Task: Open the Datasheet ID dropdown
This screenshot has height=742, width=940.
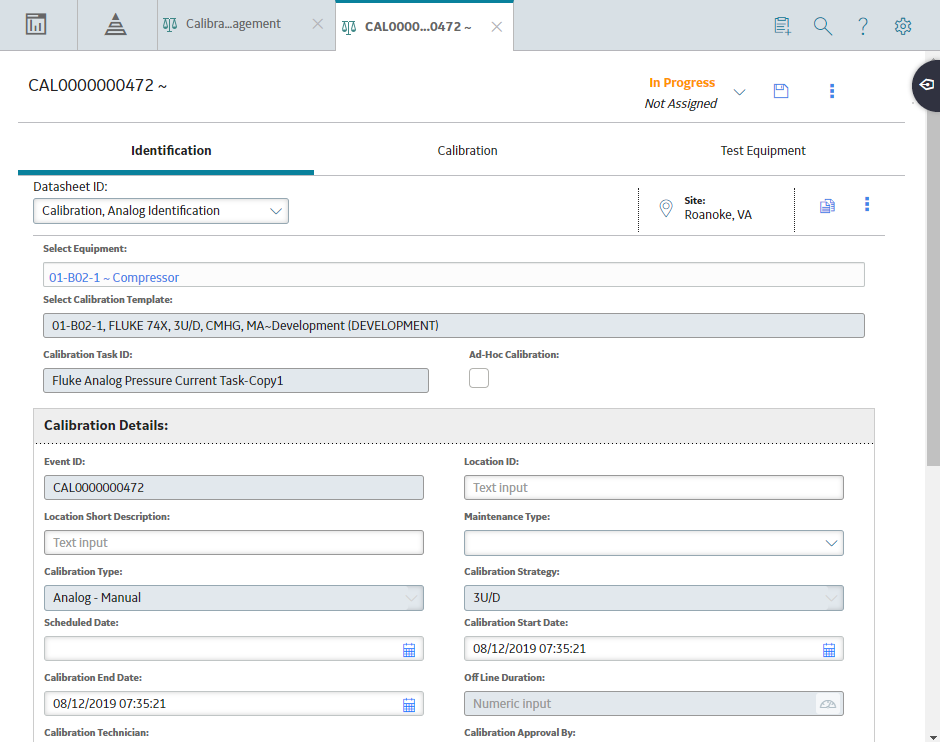Action: 161,211
